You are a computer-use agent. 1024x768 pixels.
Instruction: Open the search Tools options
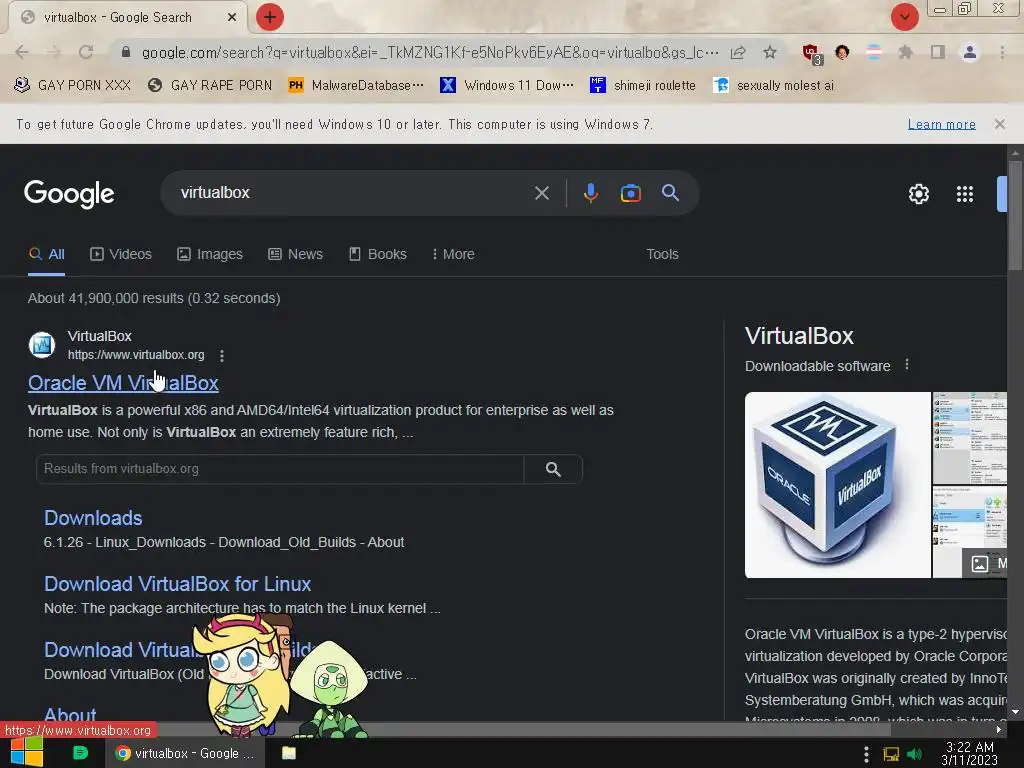(x=662, y=254)
